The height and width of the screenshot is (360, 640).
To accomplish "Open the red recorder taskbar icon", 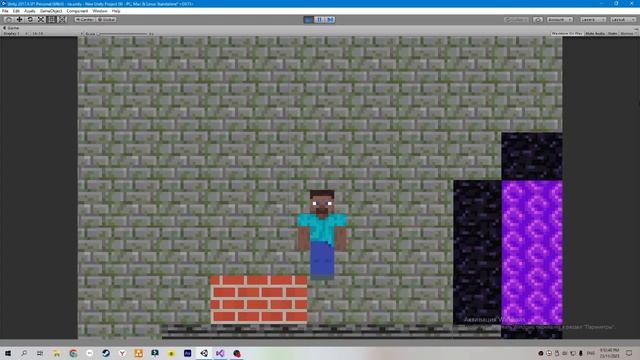I will click(x=237, y=353).
